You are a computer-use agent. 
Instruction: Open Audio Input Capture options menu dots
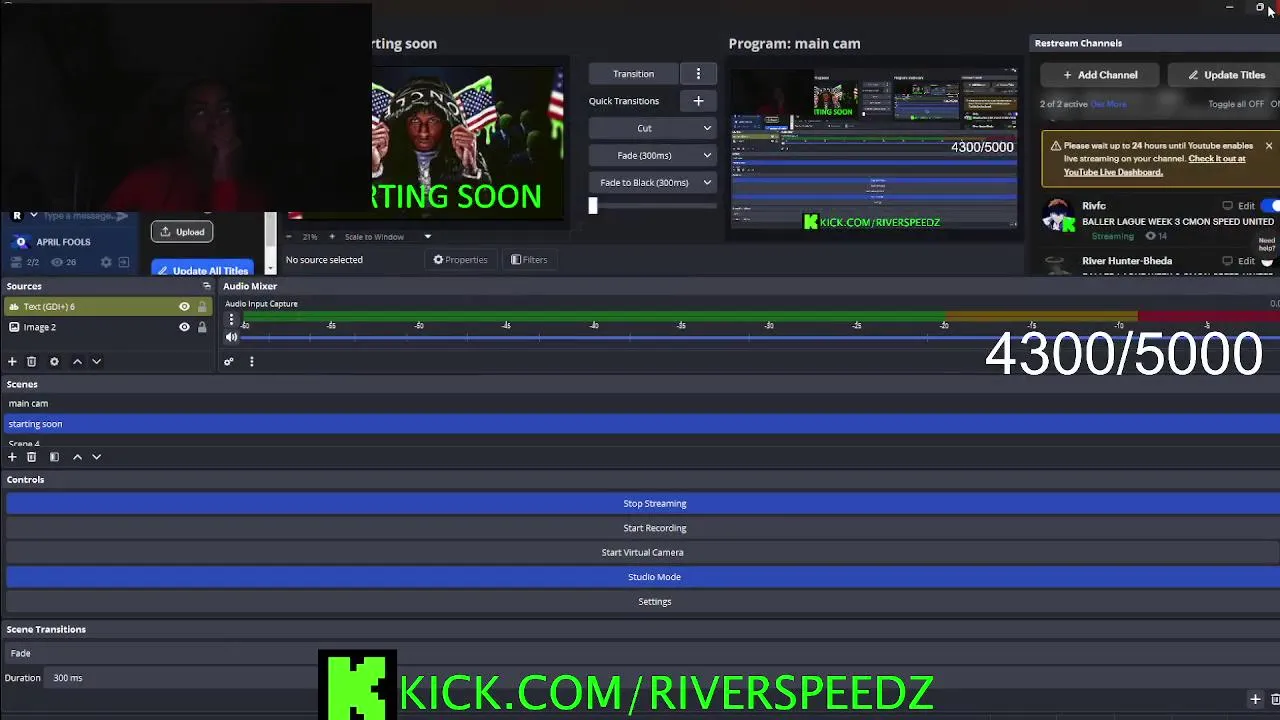(231, 320)
